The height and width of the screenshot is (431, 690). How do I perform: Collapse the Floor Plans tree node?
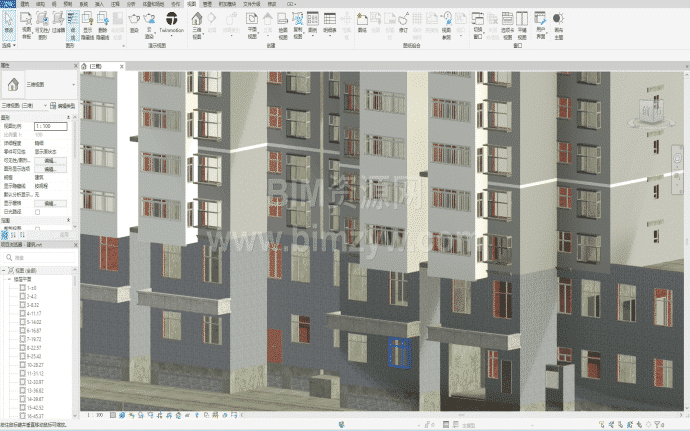point(9,279)
